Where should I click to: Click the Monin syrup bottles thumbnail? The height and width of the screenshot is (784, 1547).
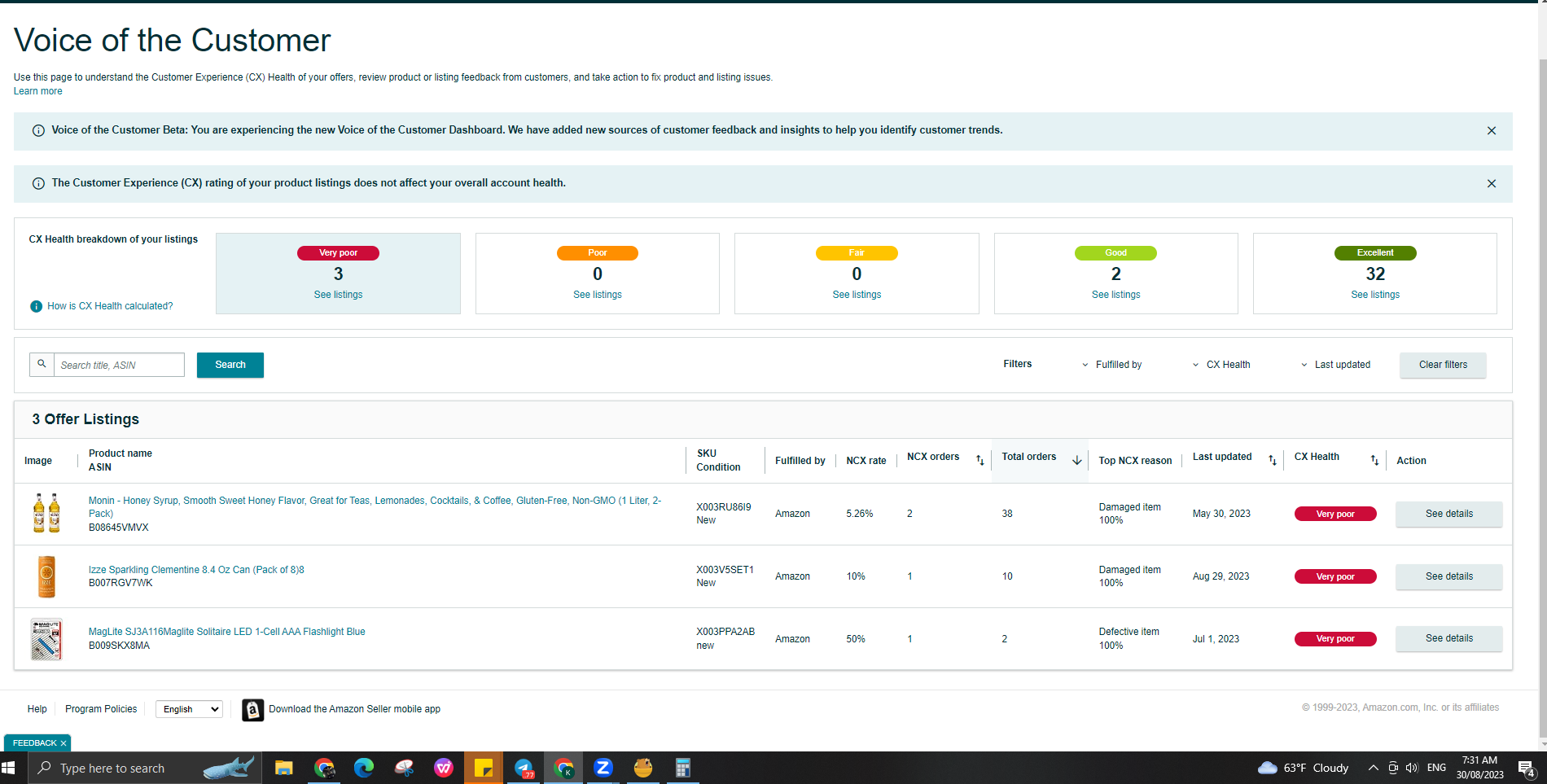pyautogui.click(x=46, y=514)
